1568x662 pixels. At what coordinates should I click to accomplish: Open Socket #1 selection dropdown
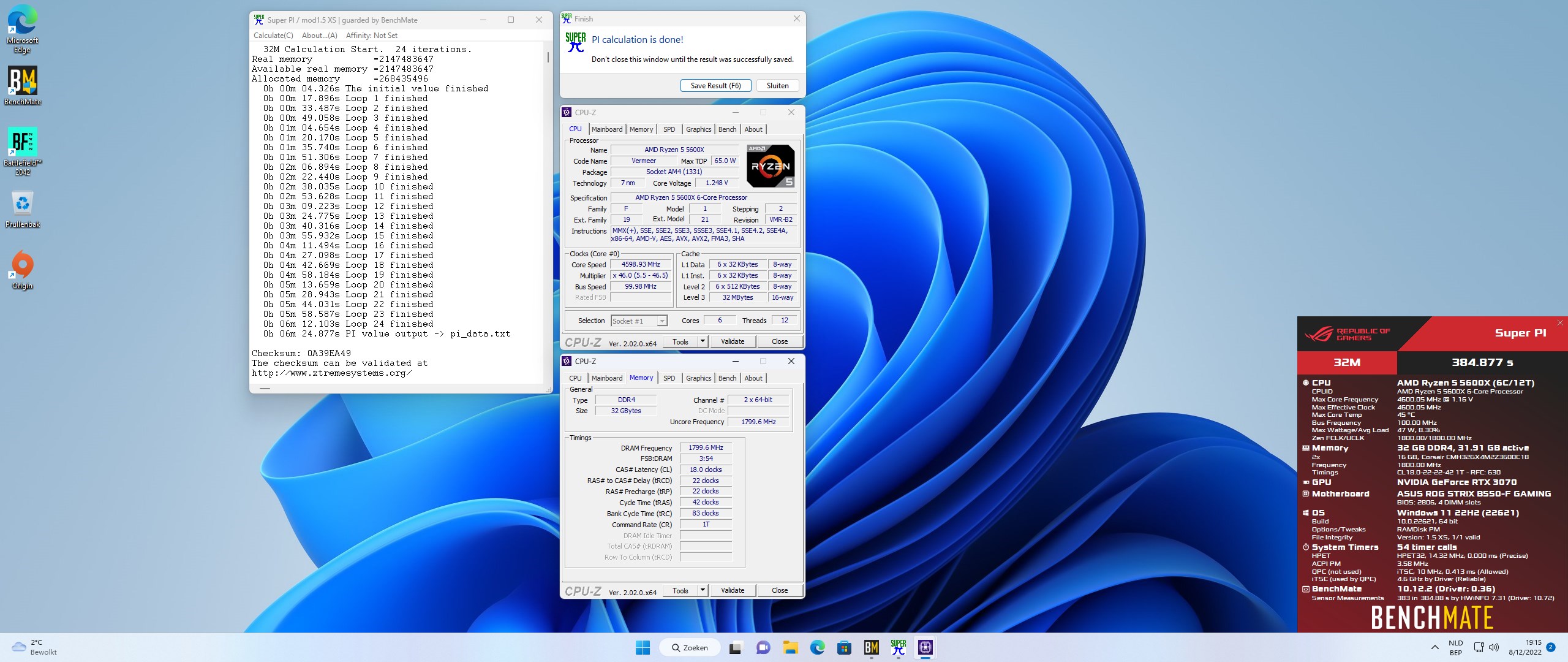(639, 321)
